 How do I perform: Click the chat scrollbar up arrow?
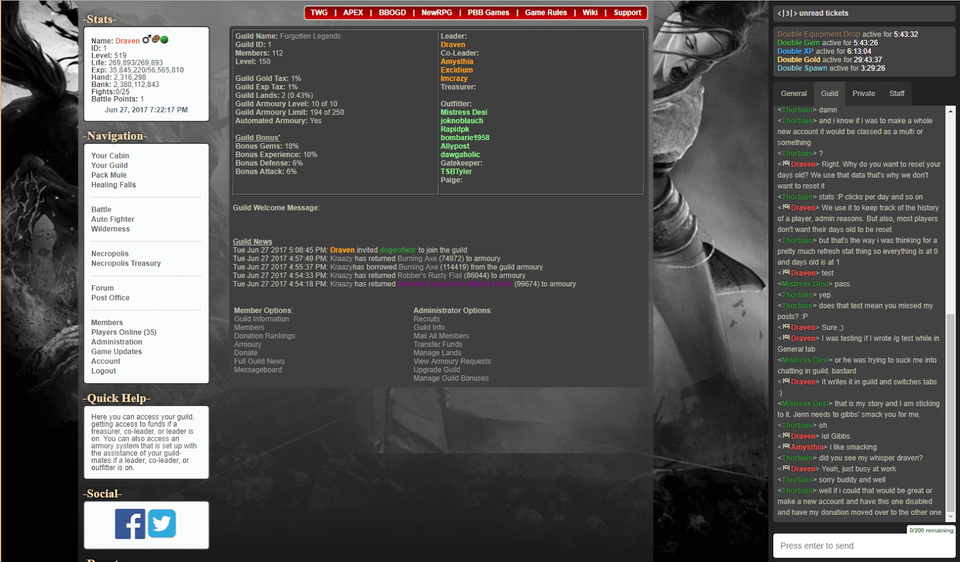[951, 110]
